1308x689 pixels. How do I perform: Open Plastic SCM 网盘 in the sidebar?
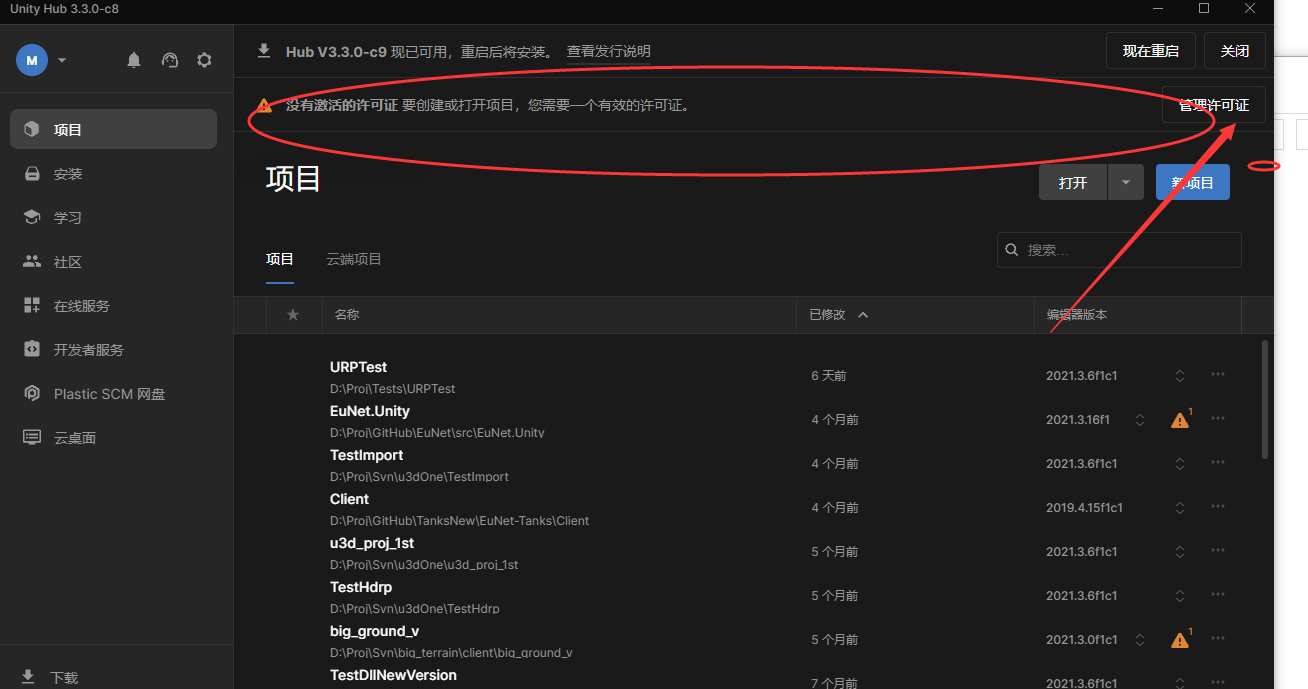click(113, 394)
